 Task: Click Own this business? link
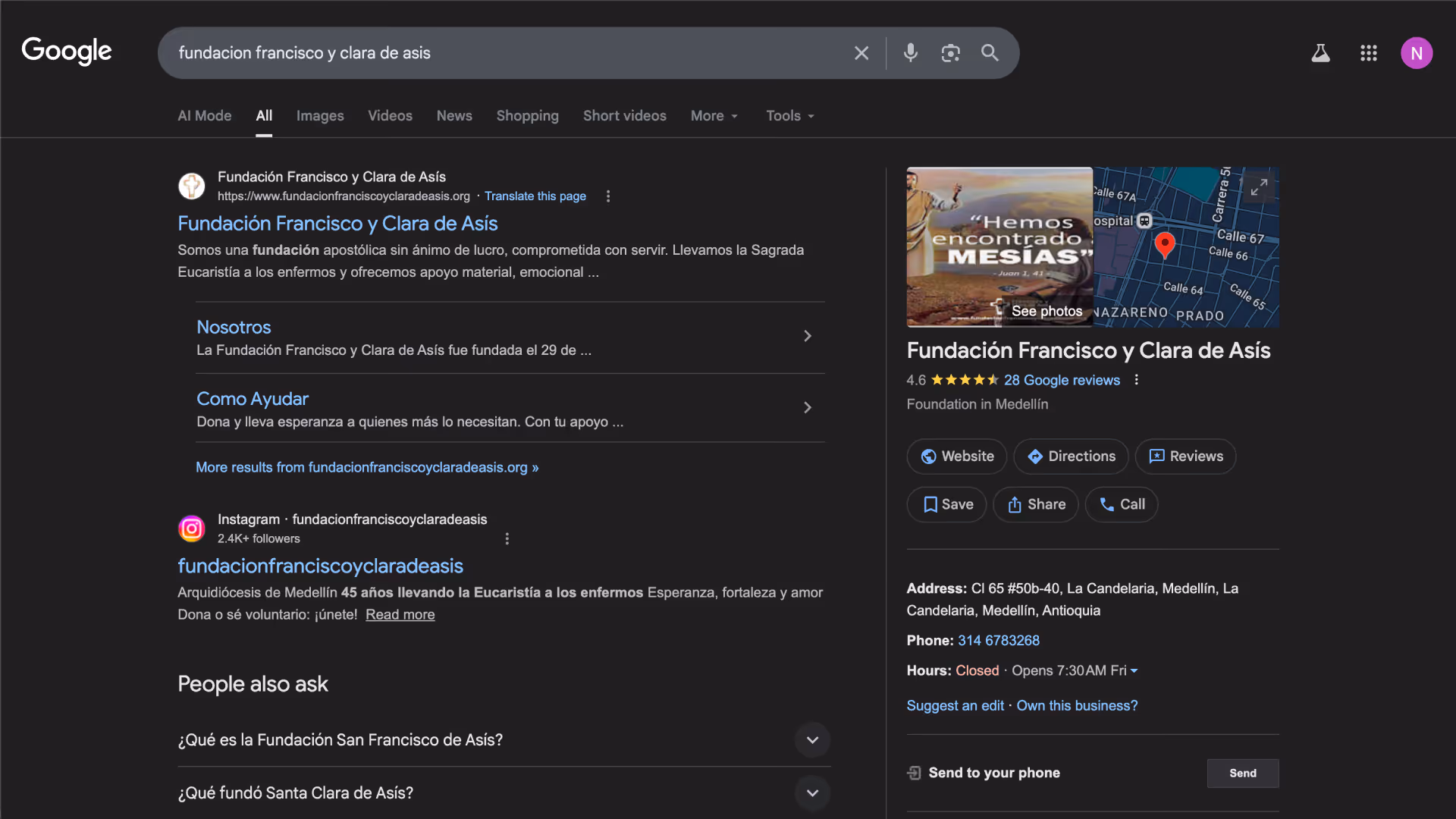1077,706
